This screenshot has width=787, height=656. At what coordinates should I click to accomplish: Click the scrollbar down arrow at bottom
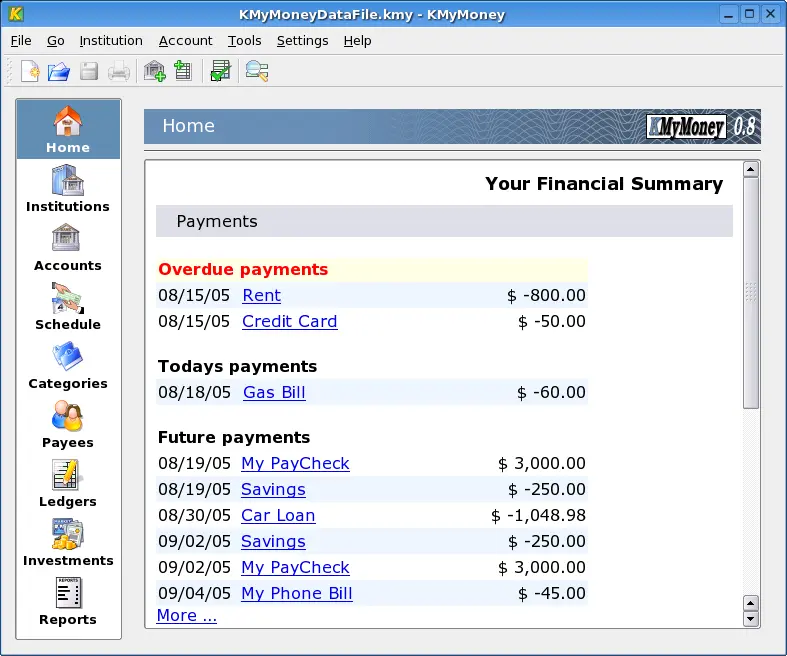point(751,619)
